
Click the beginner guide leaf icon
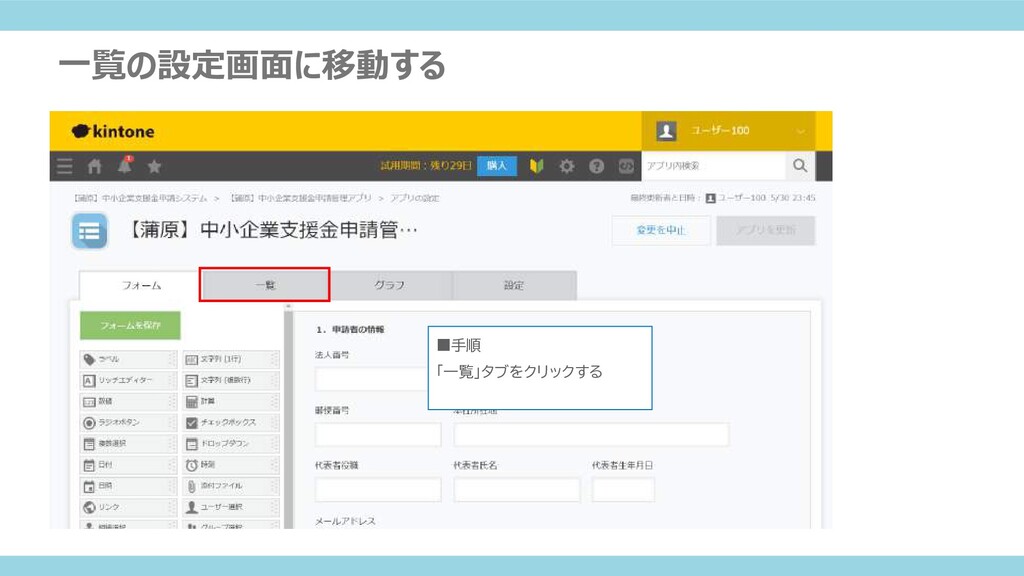point(536,166)
